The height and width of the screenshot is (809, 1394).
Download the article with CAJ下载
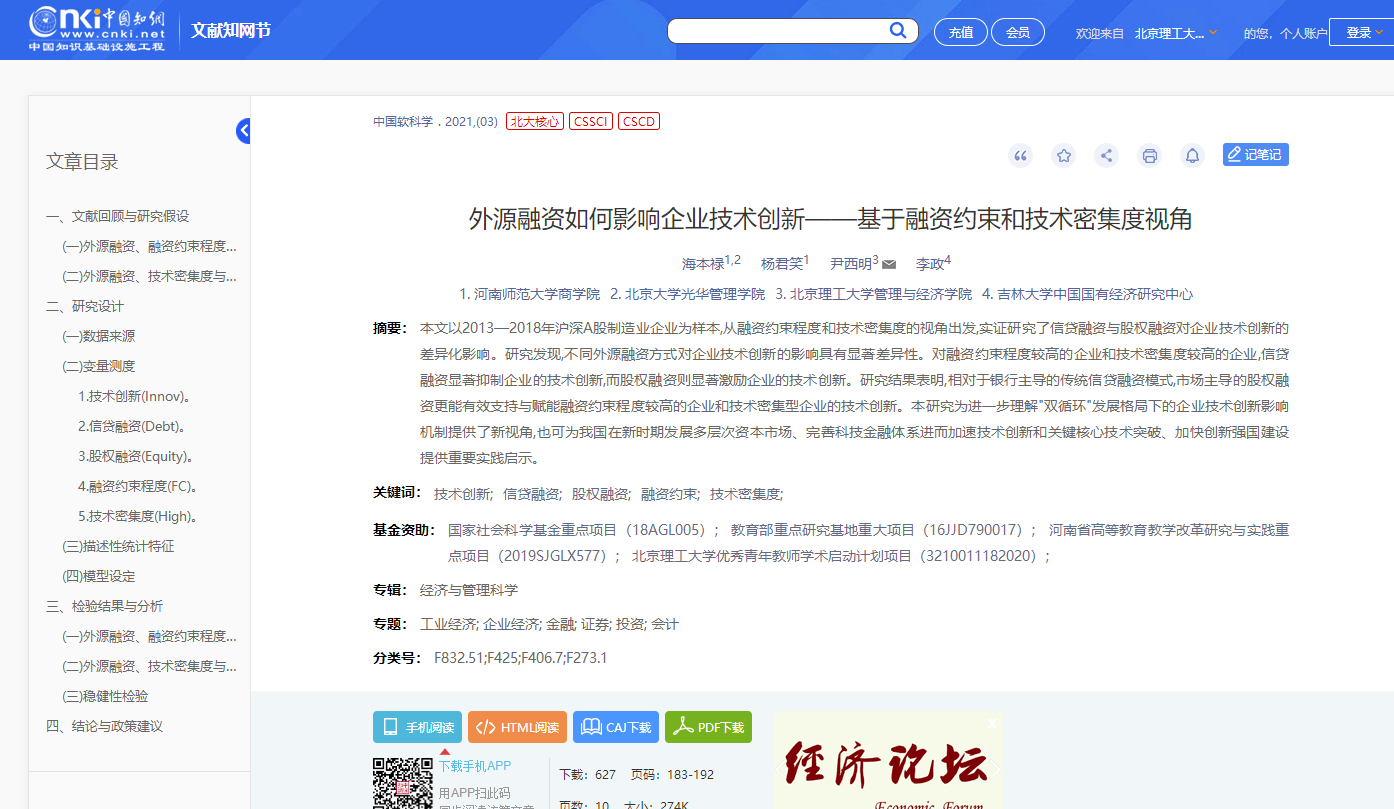pos(615,727)
